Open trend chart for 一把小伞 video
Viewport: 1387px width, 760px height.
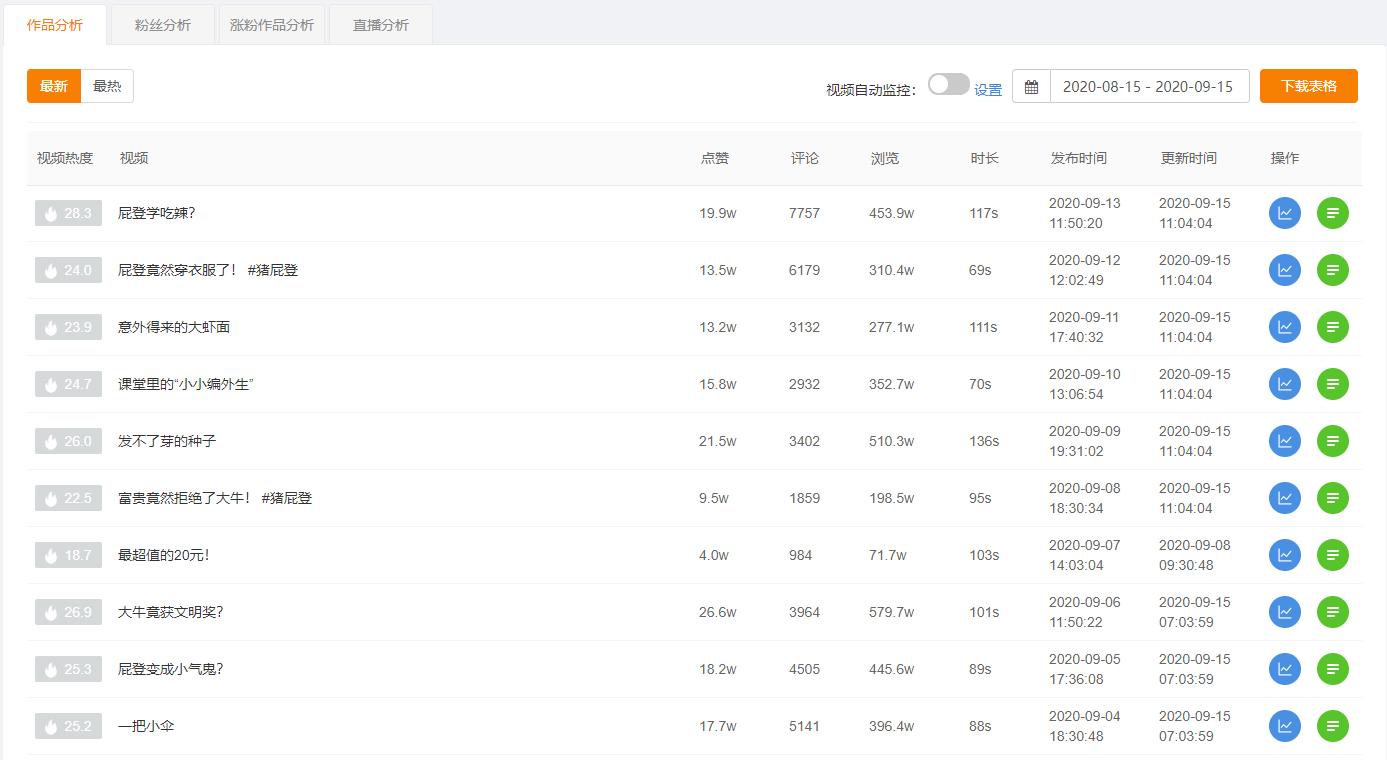pyautogui.click(x=1284, y=725)
